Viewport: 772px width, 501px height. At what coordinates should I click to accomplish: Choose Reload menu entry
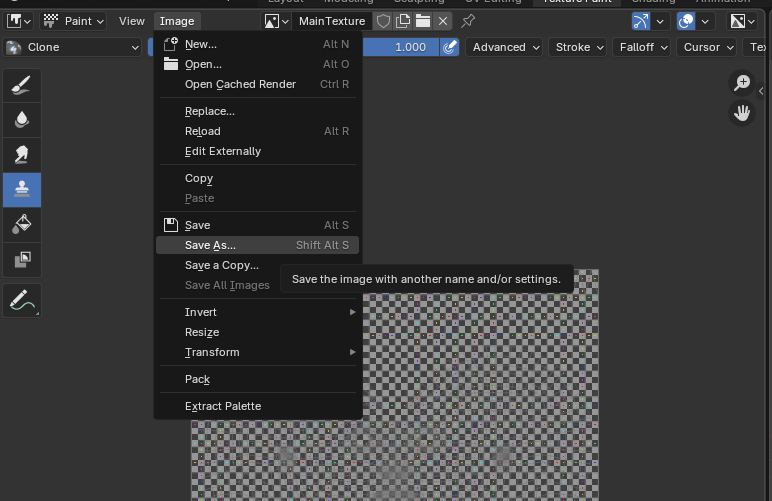tap(257, 131)
